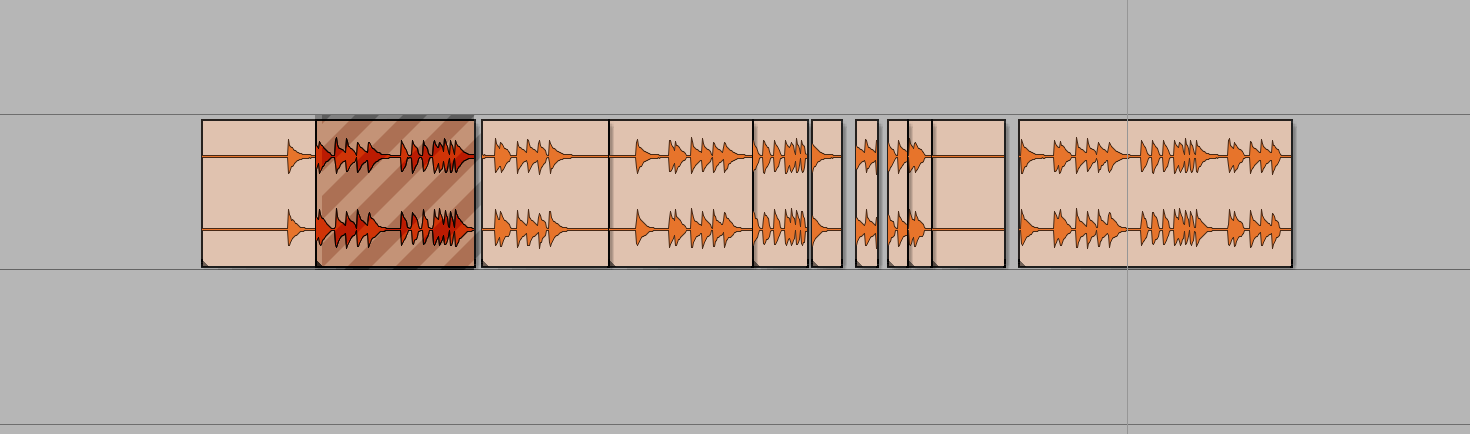Click the corner handle of the flat-line clip
The image size is (1470, 434).
pos(936,263)
